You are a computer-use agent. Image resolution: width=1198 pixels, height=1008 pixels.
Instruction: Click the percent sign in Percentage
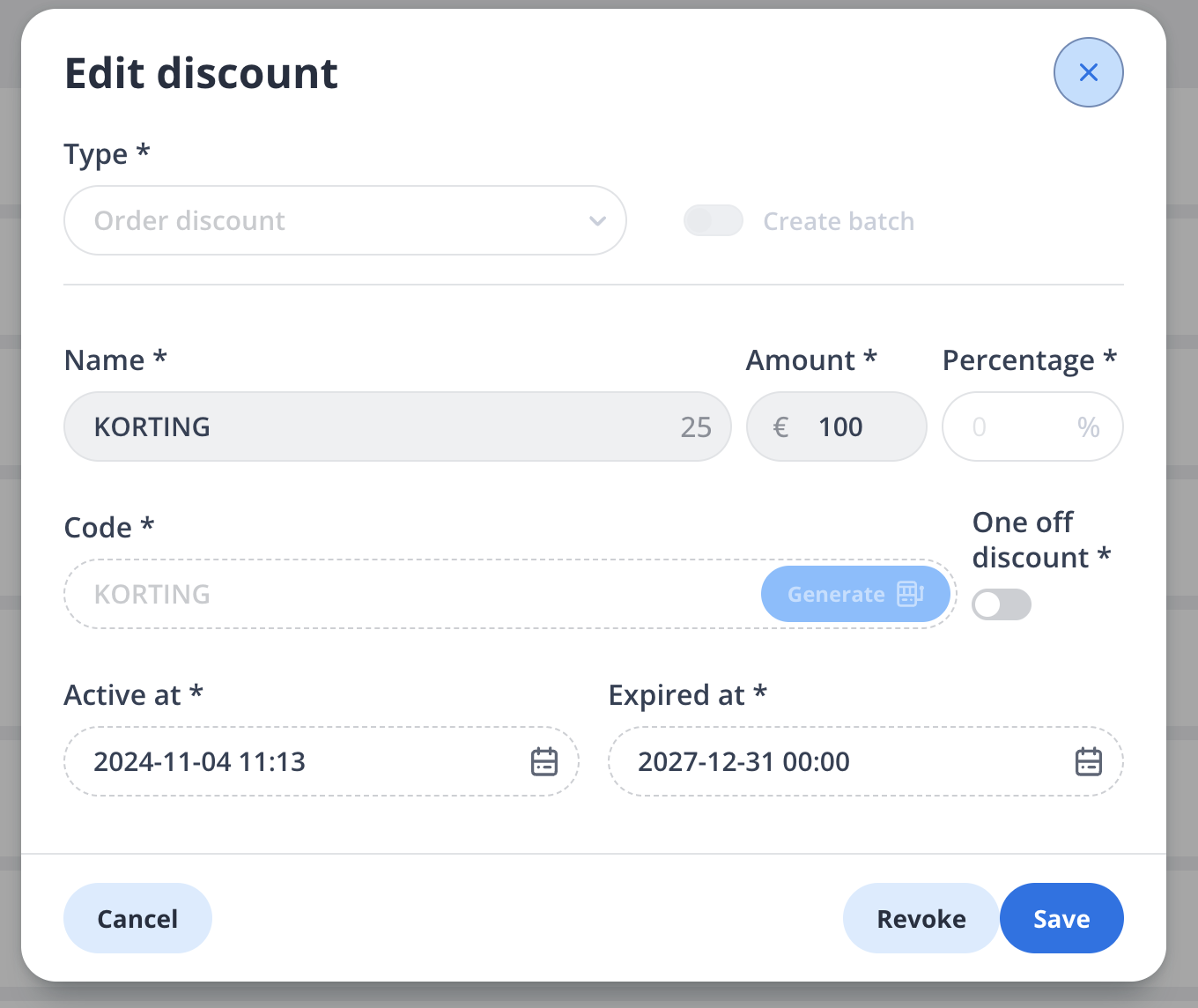click(x=1089, y=427)
